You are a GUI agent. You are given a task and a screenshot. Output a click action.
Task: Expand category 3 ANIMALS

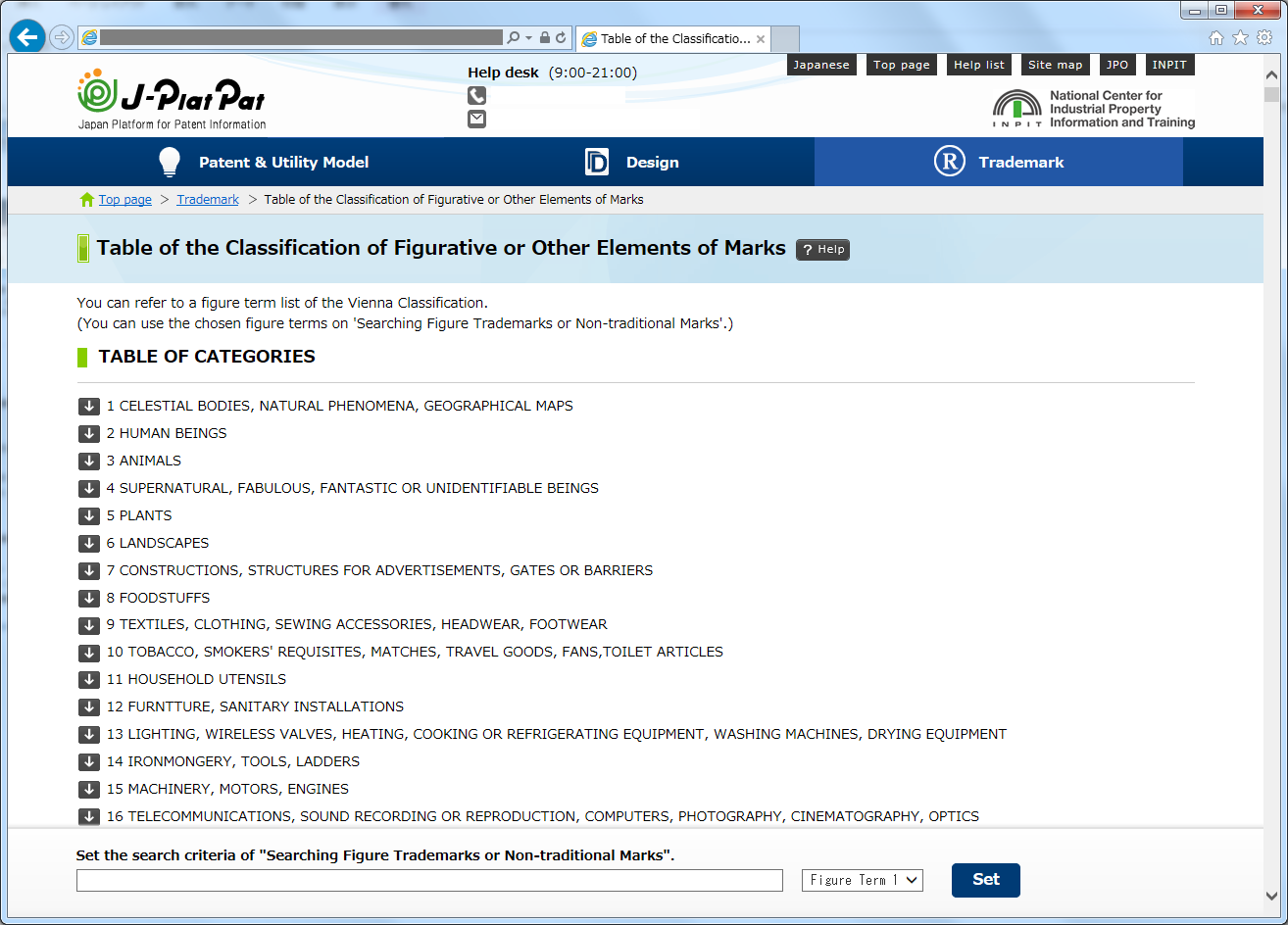coord(89,461)
